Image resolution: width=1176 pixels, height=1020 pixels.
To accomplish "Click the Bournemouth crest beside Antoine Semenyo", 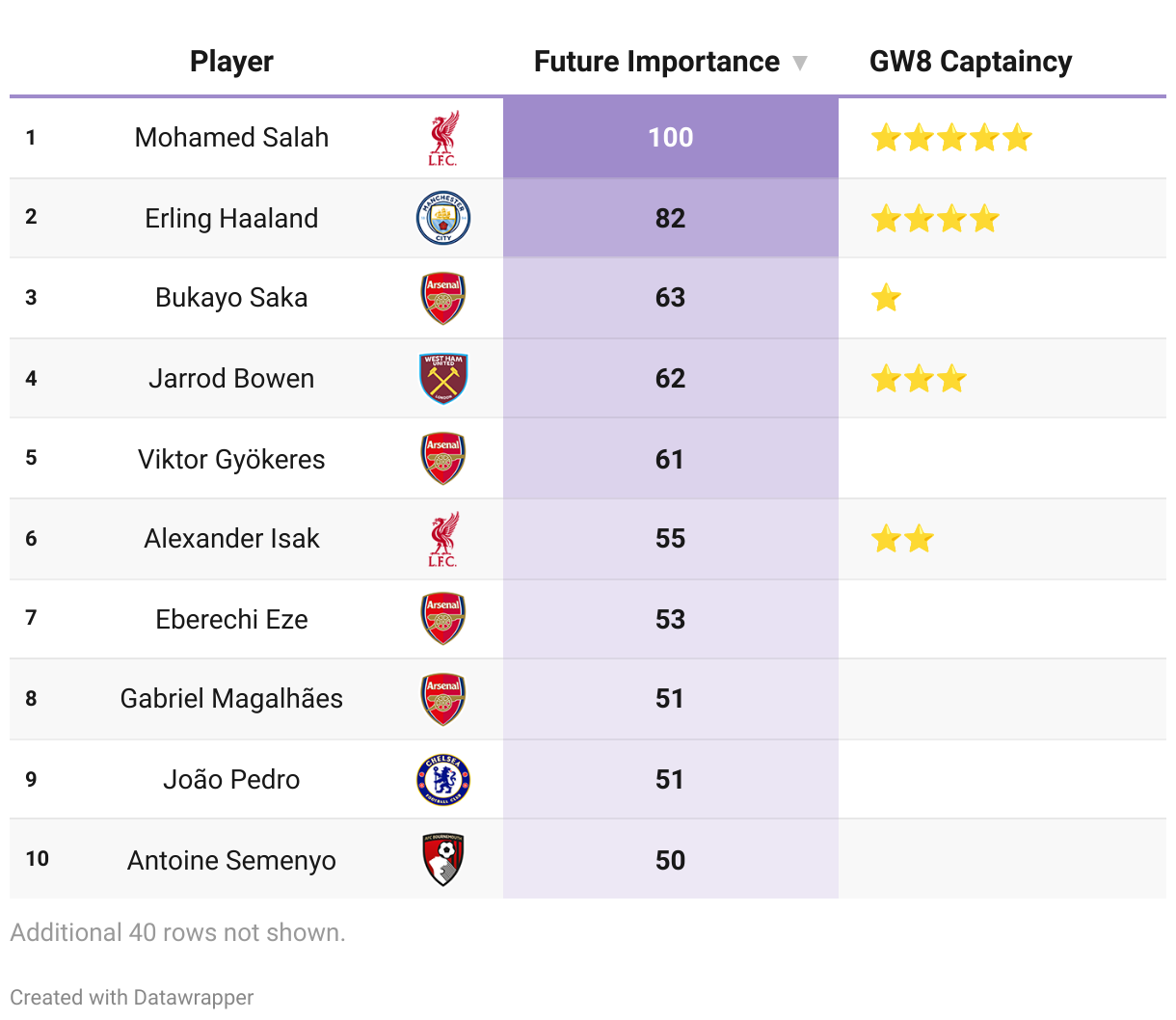I will 443,860.
